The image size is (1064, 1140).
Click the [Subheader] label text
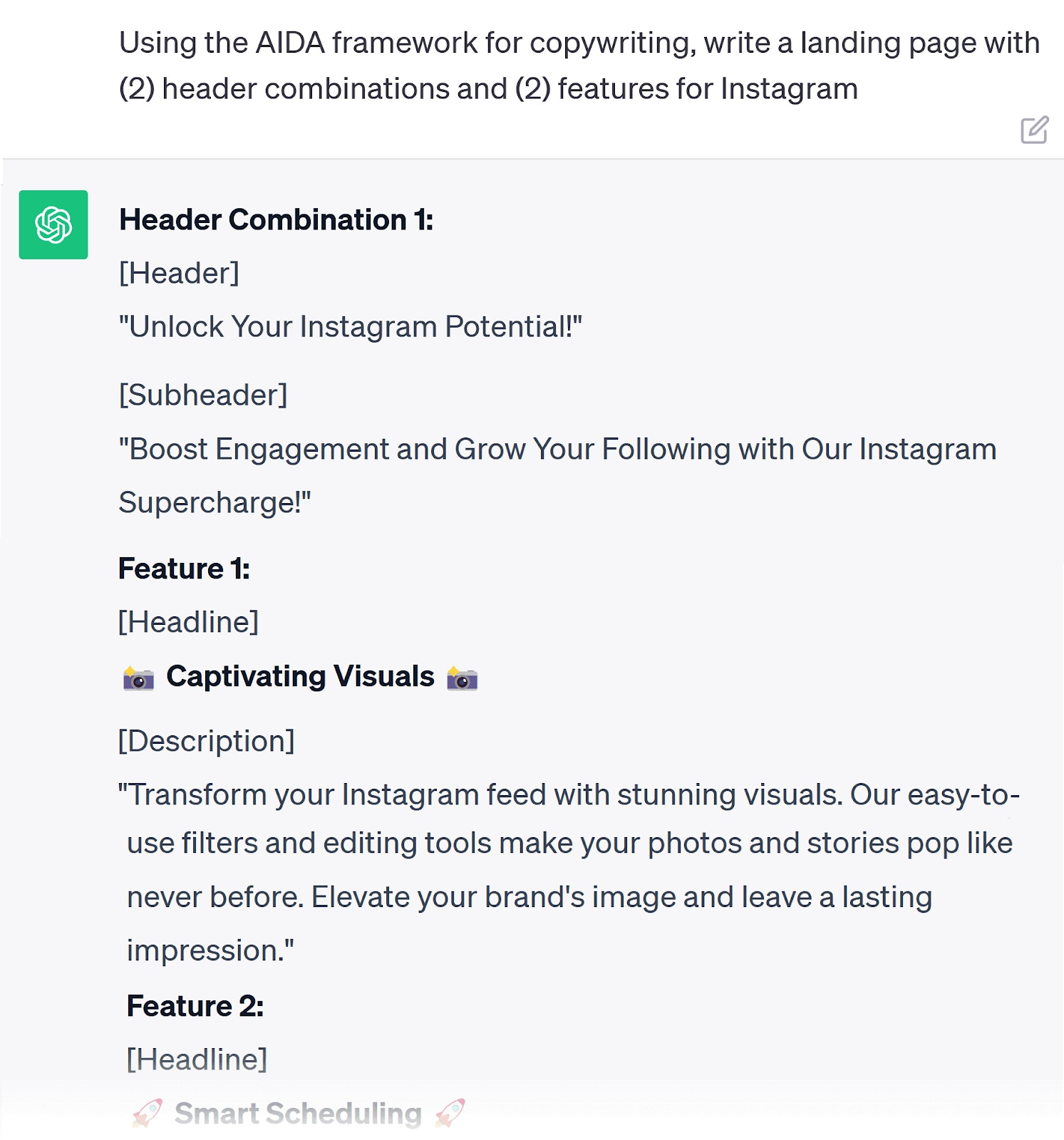(x=203, y=395)
